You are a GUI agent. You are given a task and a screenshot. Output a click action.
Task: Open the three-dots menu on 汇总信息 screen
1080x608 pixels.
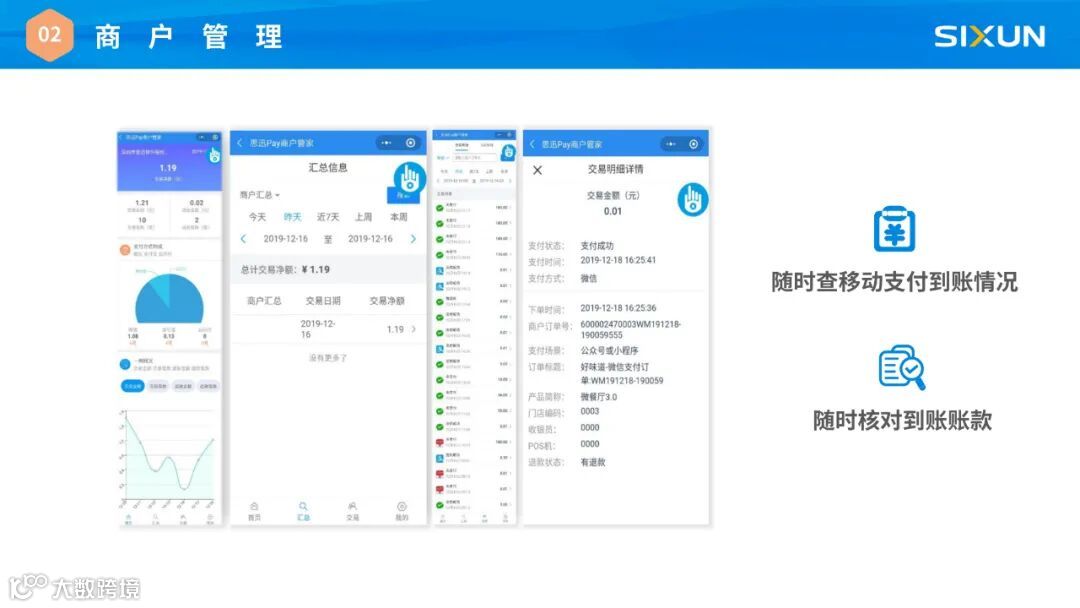click(x=386, y=143)
